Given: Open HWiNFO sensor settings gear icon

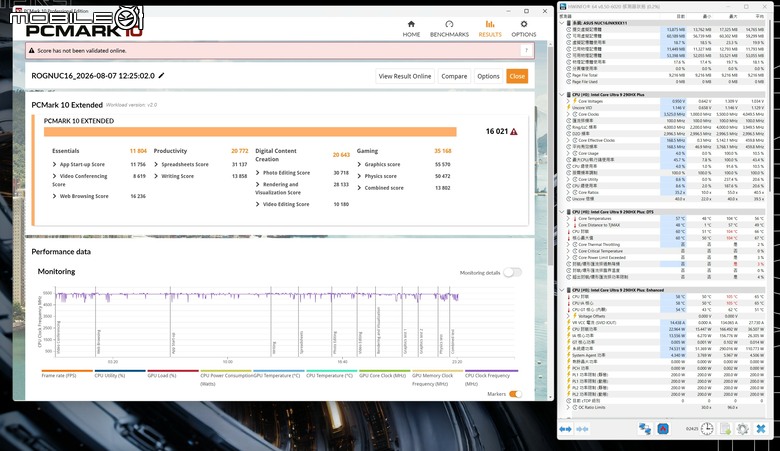Looking at the screenshot, I should click(743, 429).
